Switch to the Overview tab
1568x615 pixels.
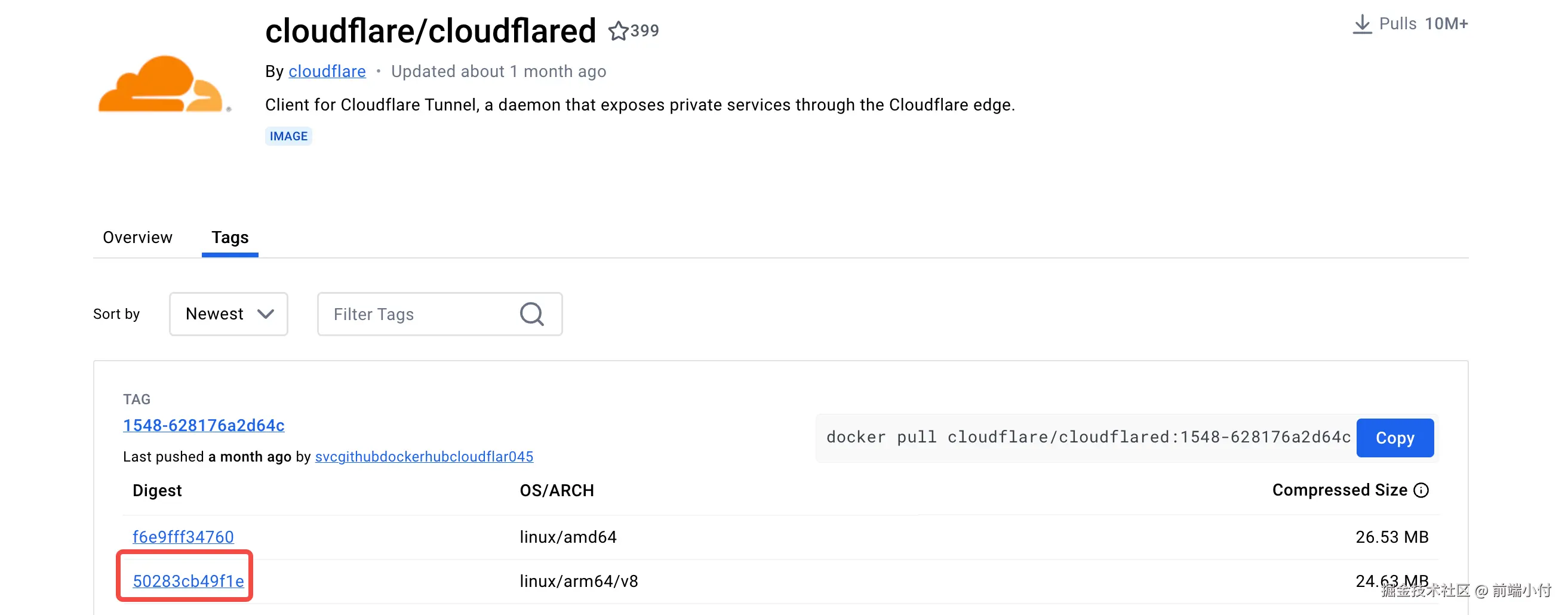pos(137,238)
